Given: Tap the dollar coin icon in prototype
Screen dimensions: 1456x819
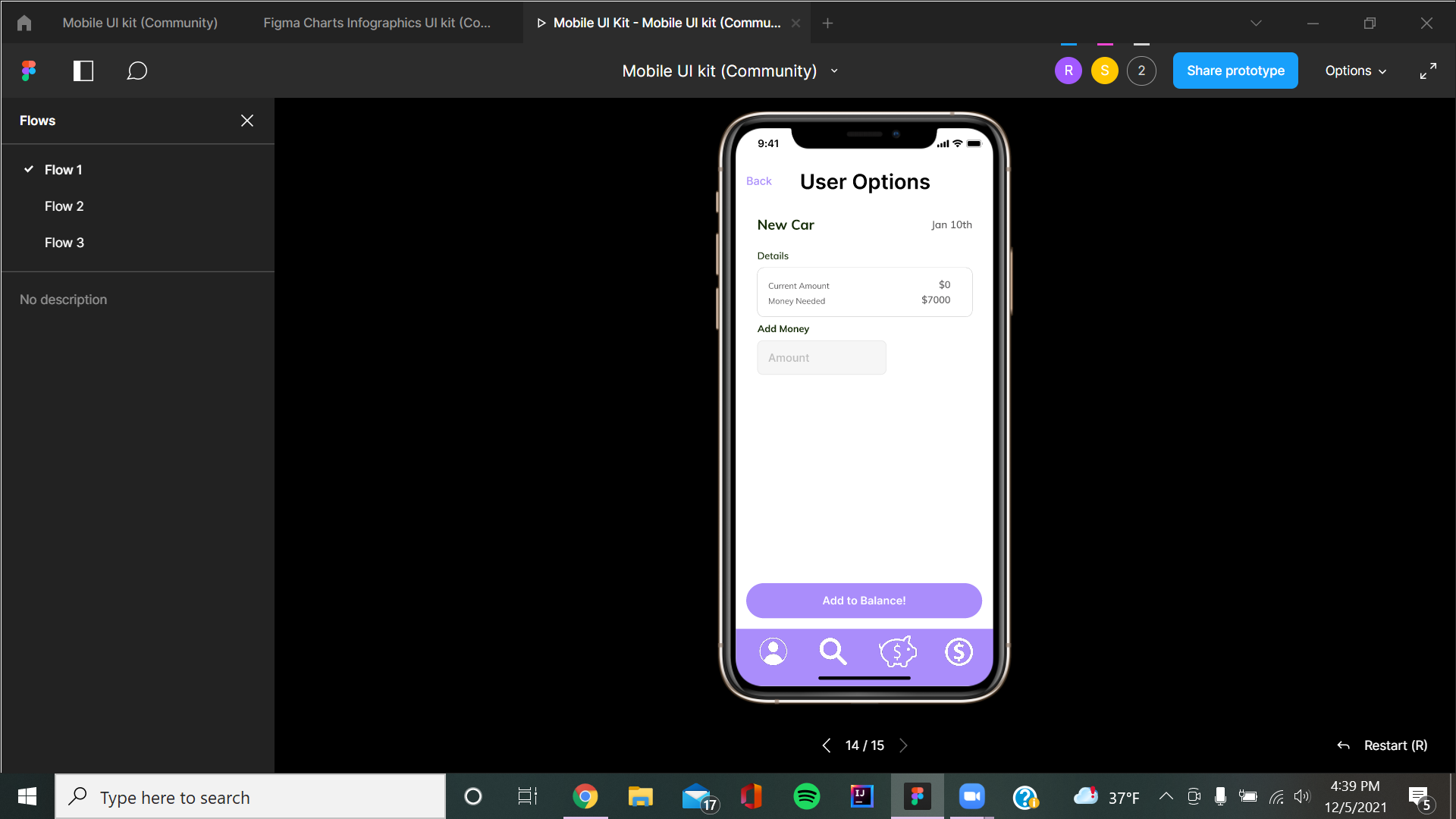Looking at the screenshot, I should tap(959, 651).
